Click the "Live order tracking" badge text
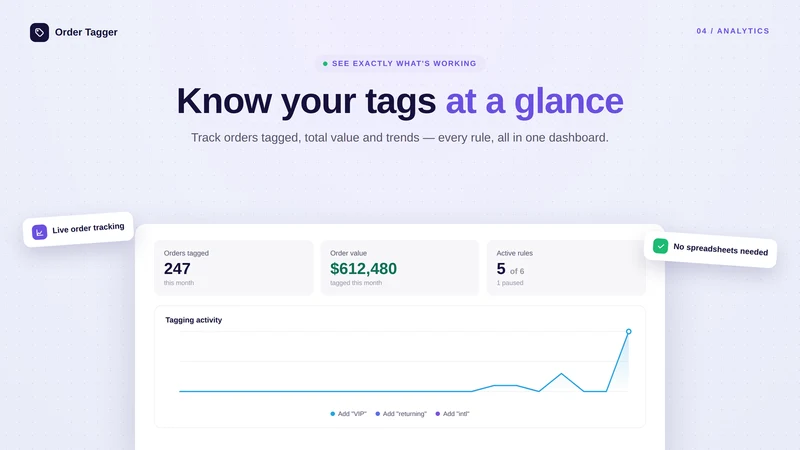Screen dimensions: 800x450 pos(88,228)
